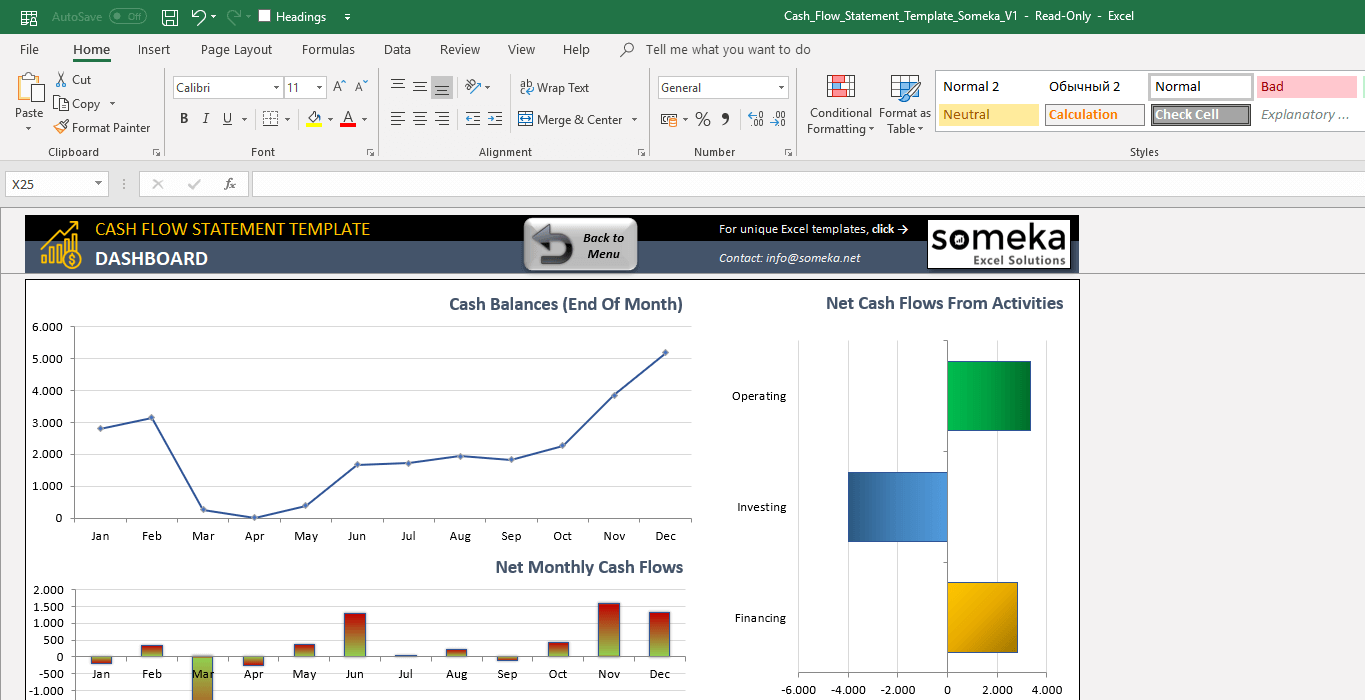The image size is (1365, 700).
Task: Expand the Copy options arrow
Action: (112, 104)
